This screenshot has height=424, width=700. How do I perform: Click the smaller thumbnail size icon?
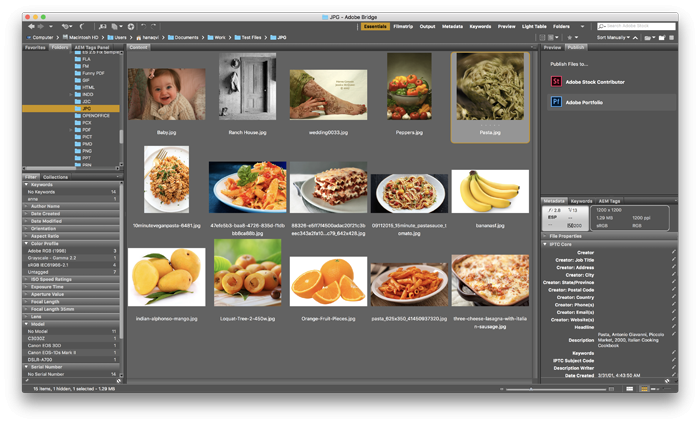(x=501, y=389)
